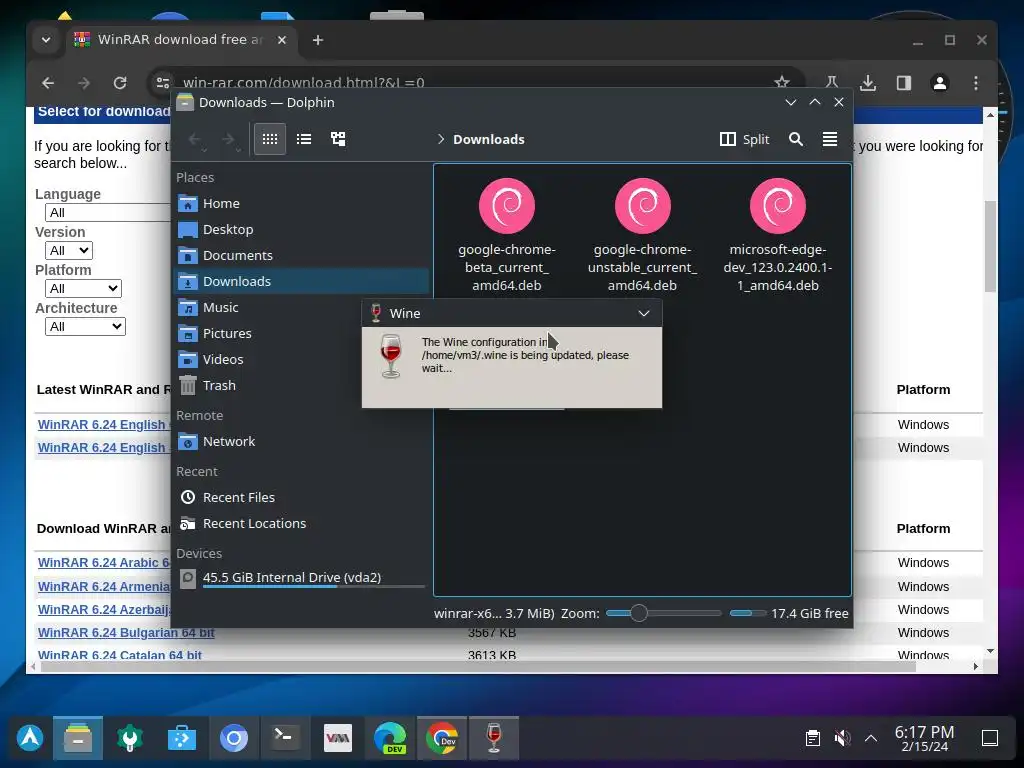The image size is (1024, 768).
Task: Select Downloads in Places panel
Action: coord(301,281)
